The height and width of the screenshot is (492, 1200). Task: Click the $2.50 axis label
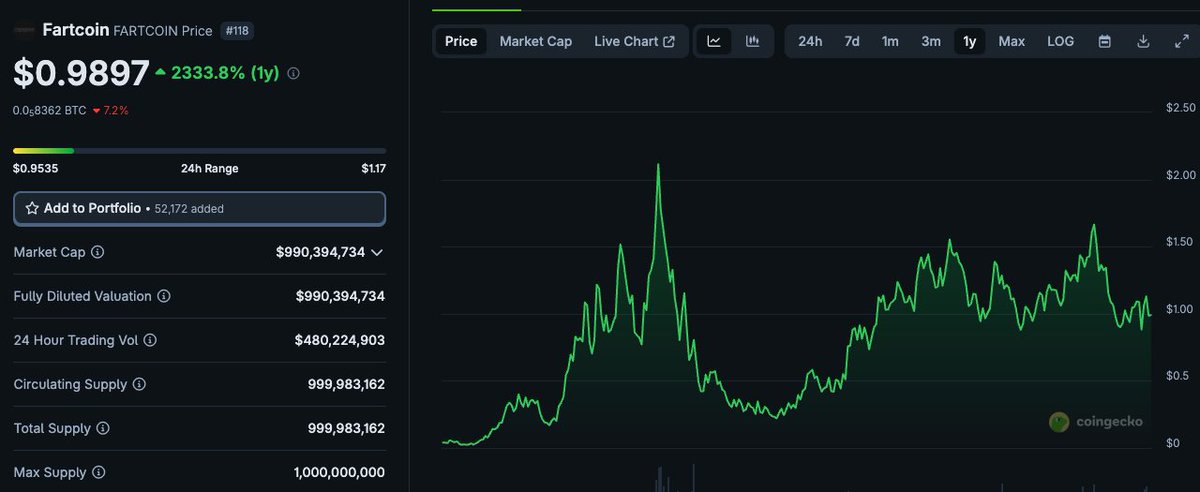[x=1181, y=107]
